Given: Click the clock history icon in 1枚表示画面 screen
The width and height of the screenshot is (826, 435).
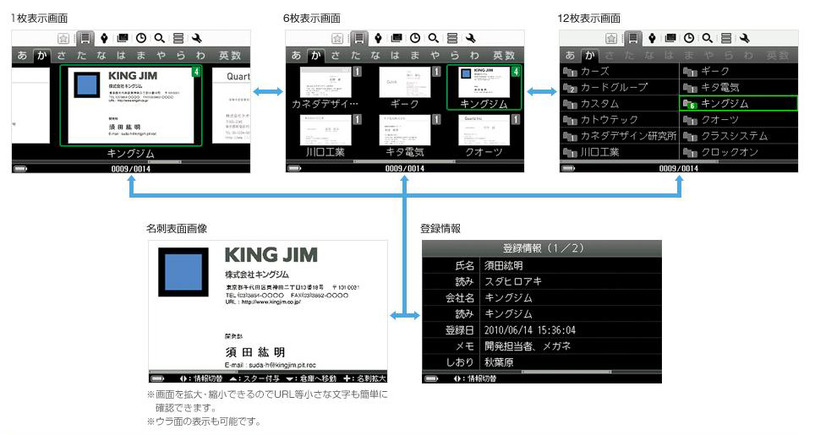Looking at the screenshot, I should point(141,38).
